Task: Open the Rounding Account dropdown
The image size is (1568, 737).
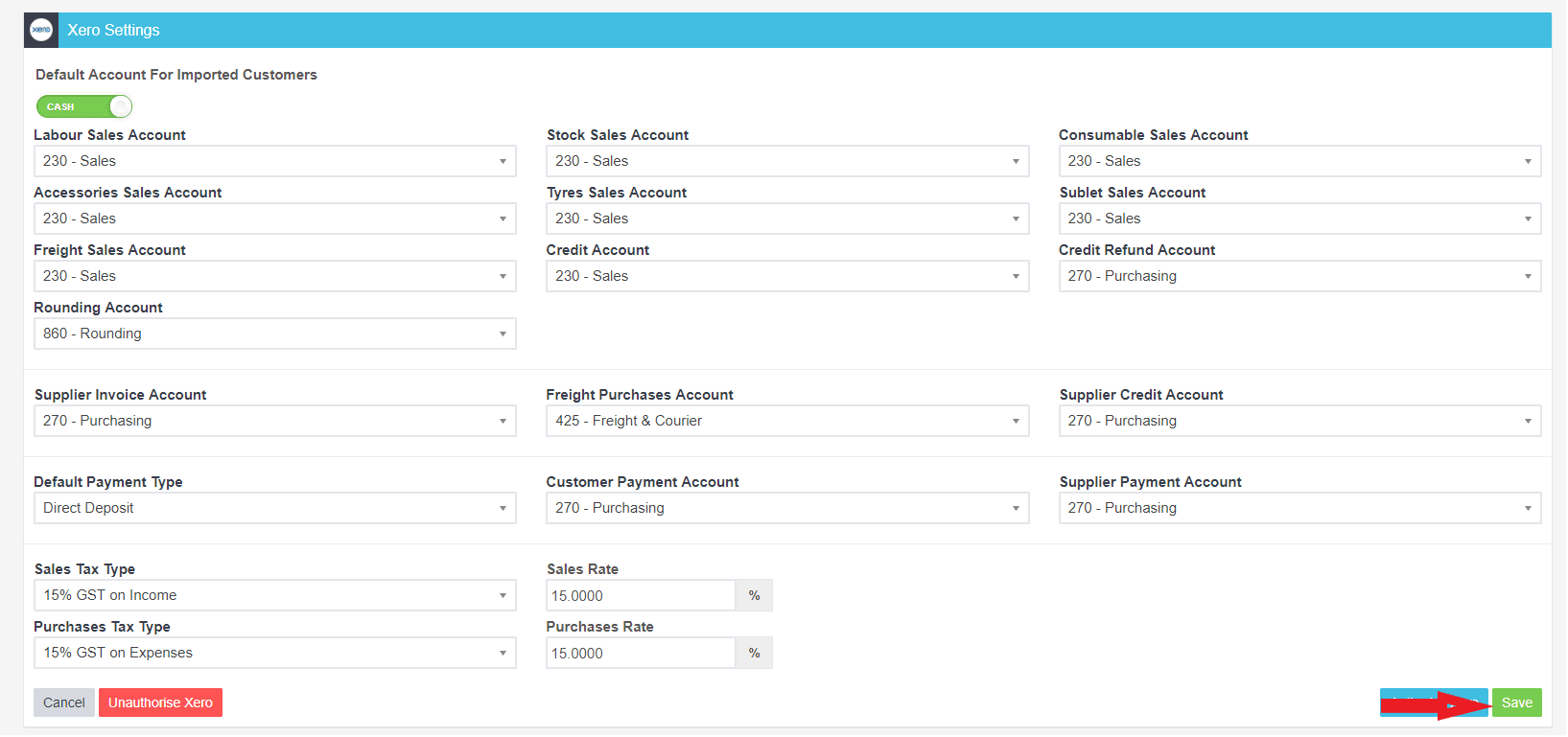Action: pyautogui.click(x=275, y=334)
